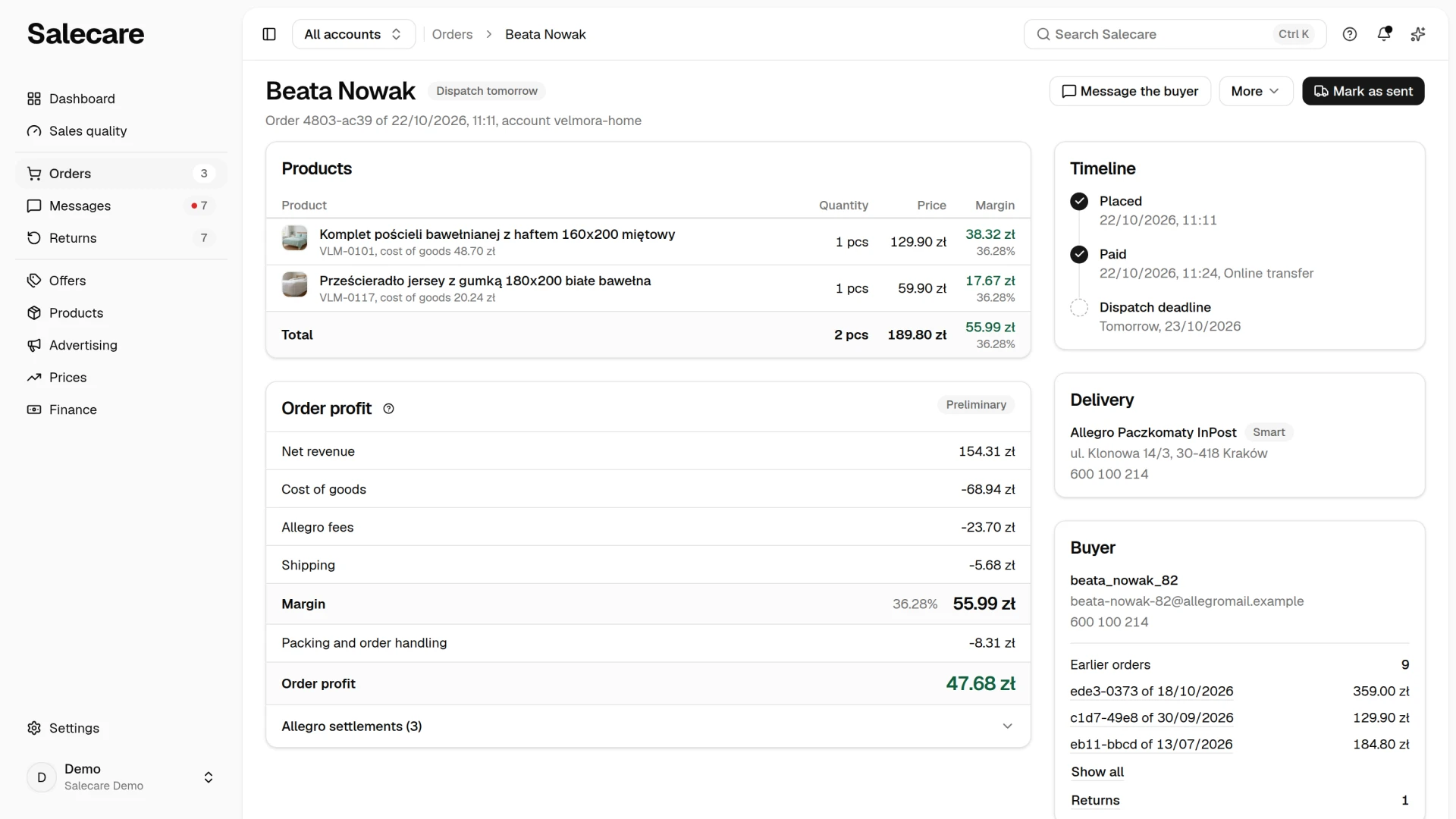Image resolution: width=1456 pixels, height=819 pixels.
Task: Click buyer username beata_nowak_82
Action: pos(1124,581)
